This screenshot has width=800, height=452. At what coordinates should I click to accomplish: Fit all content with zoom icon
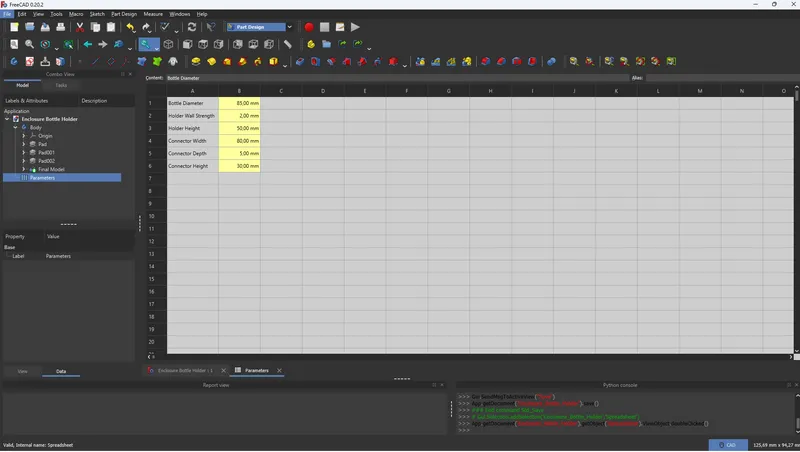(14, 44)
